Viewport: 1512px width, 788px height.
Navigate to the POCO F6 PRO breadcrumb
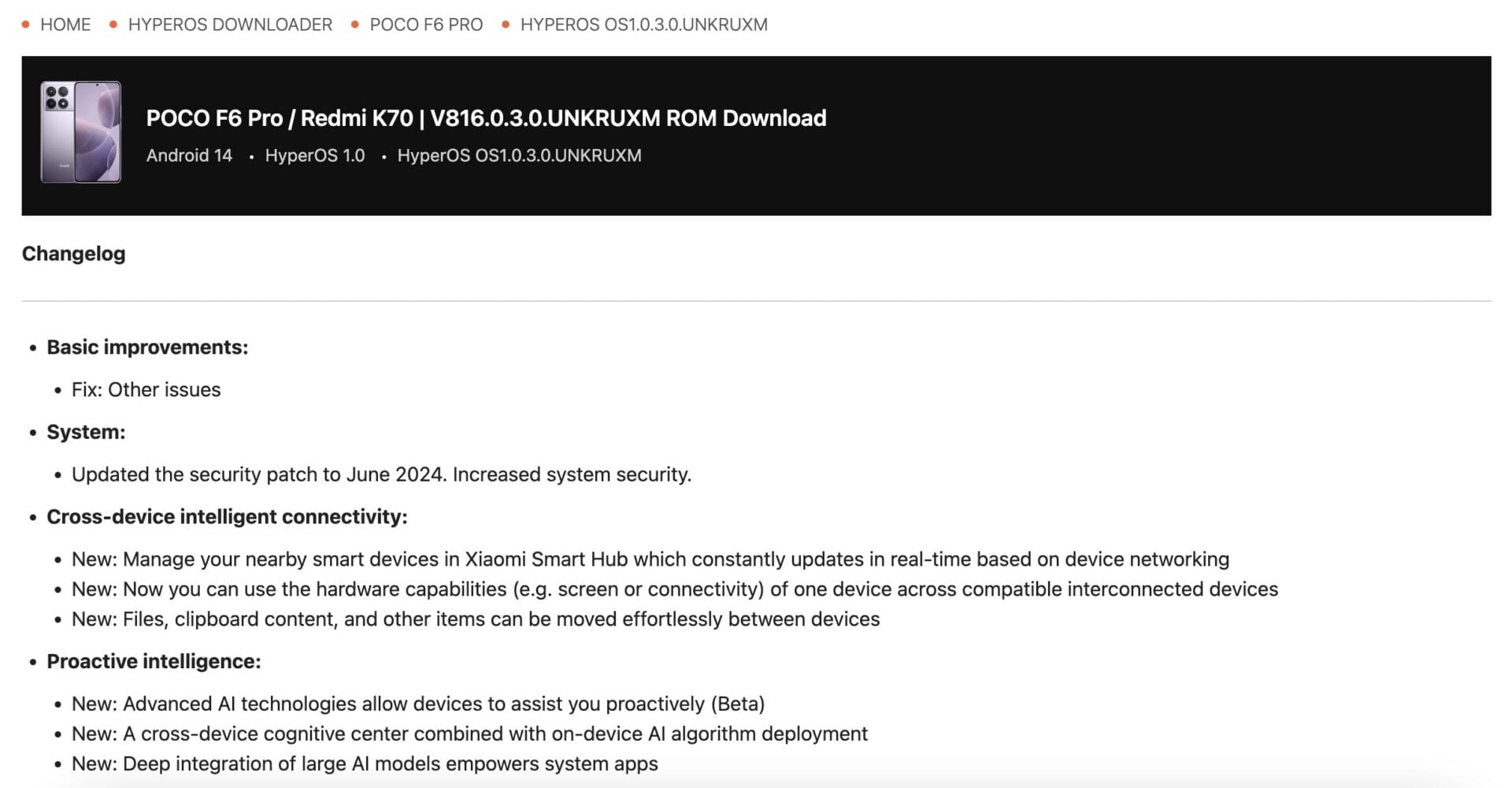[x=426, y=24]
